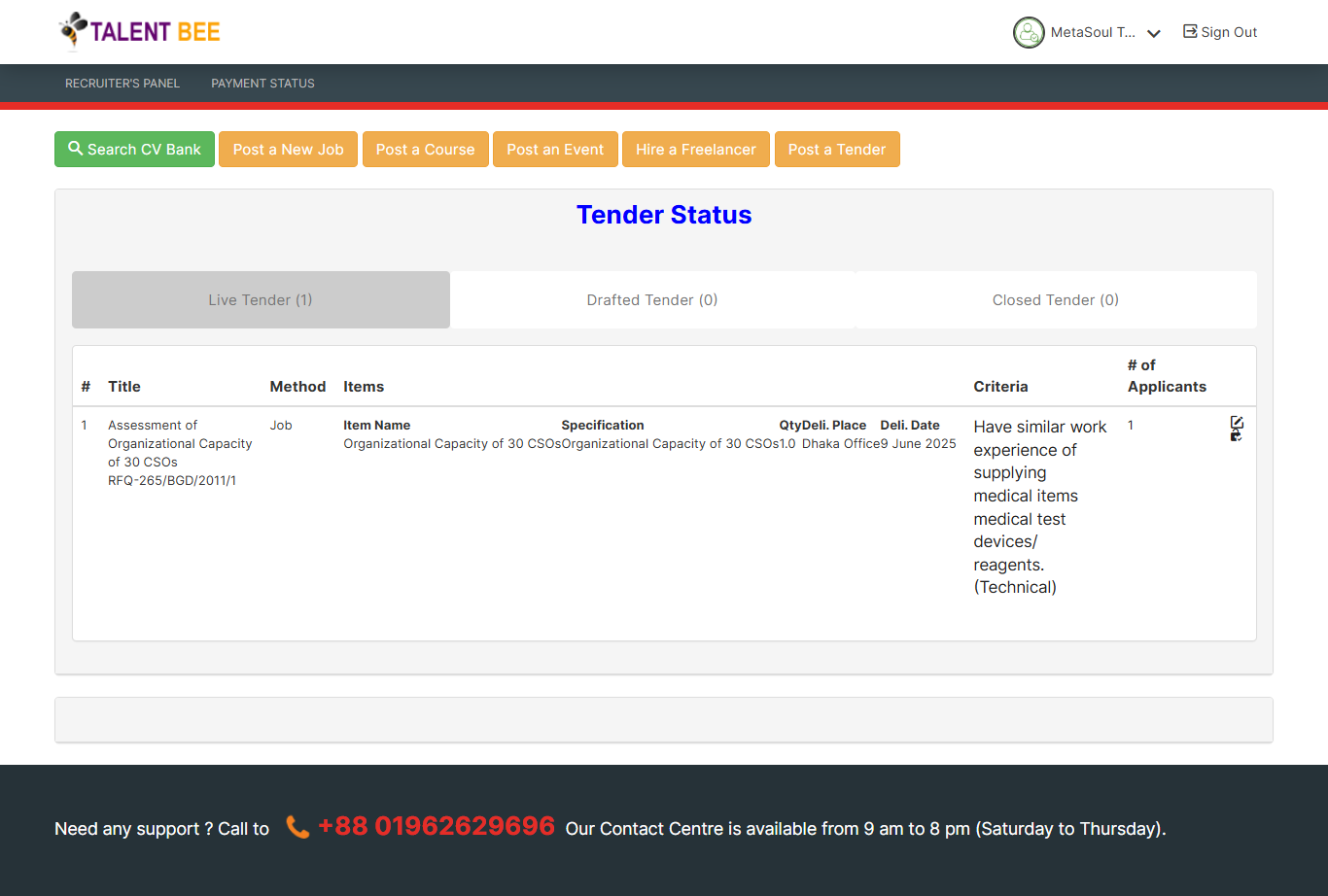Click the MetaSoul user avatar icon
Viewport: 1328px width, 896px height.
coord(1029,32)
